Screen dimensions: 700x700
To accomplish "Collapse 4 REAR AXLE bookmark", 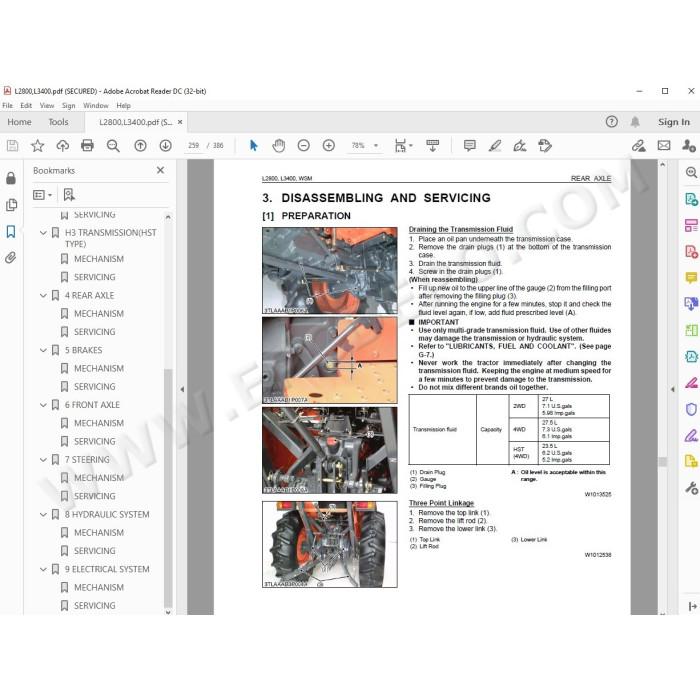I will click(43, 296).
